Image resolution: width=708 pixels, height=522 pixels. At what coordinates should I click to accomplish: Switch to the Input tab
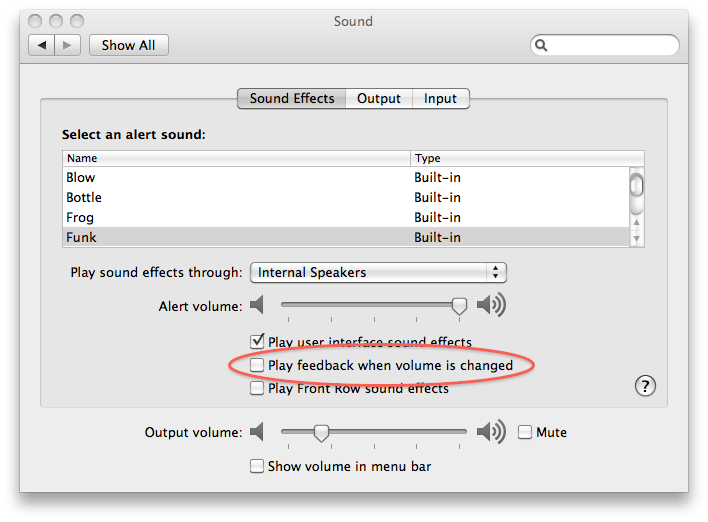(440, 98)
